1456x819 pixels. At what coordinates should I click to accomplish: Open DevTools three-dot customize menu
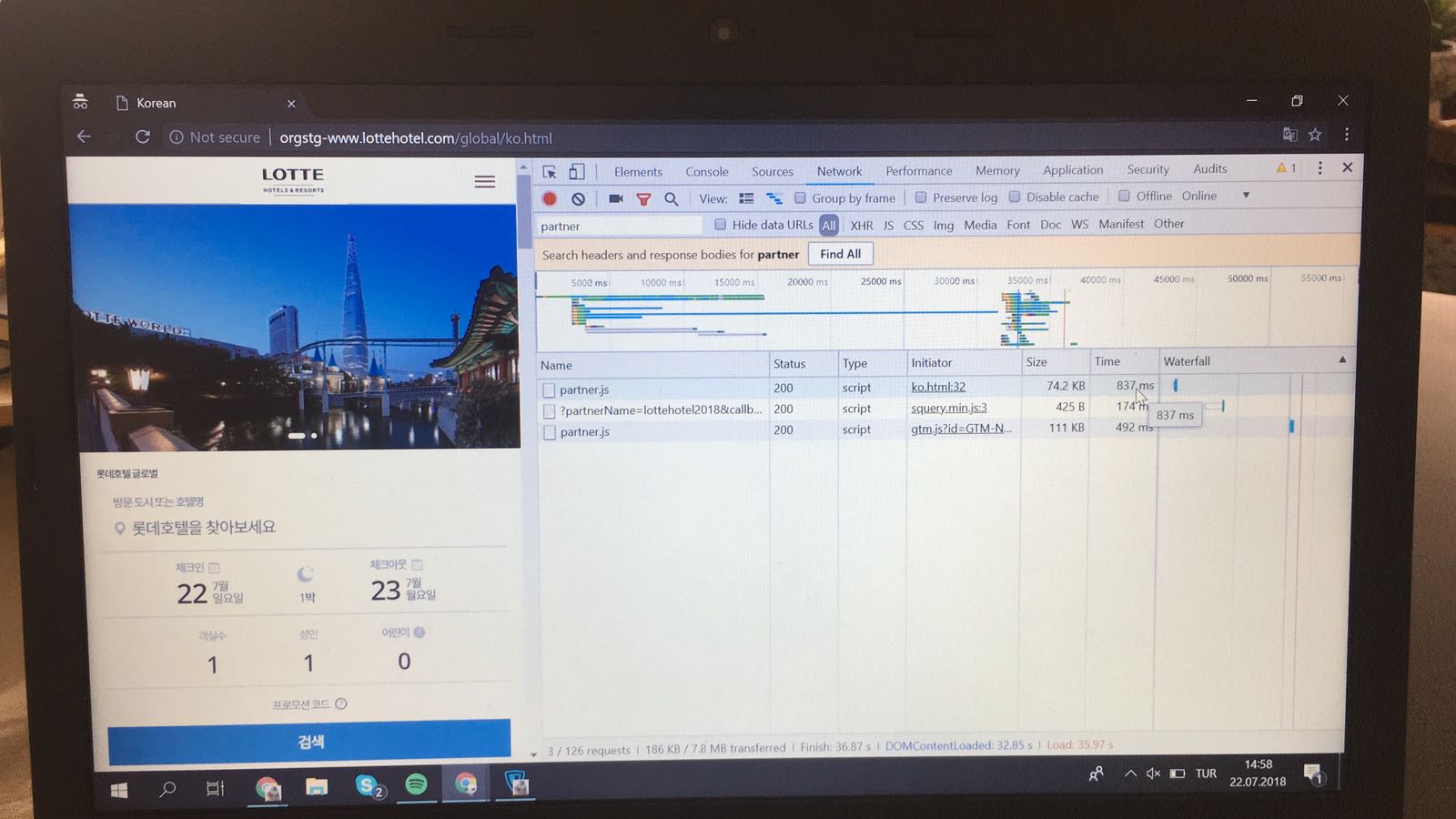click(1319, 167)
